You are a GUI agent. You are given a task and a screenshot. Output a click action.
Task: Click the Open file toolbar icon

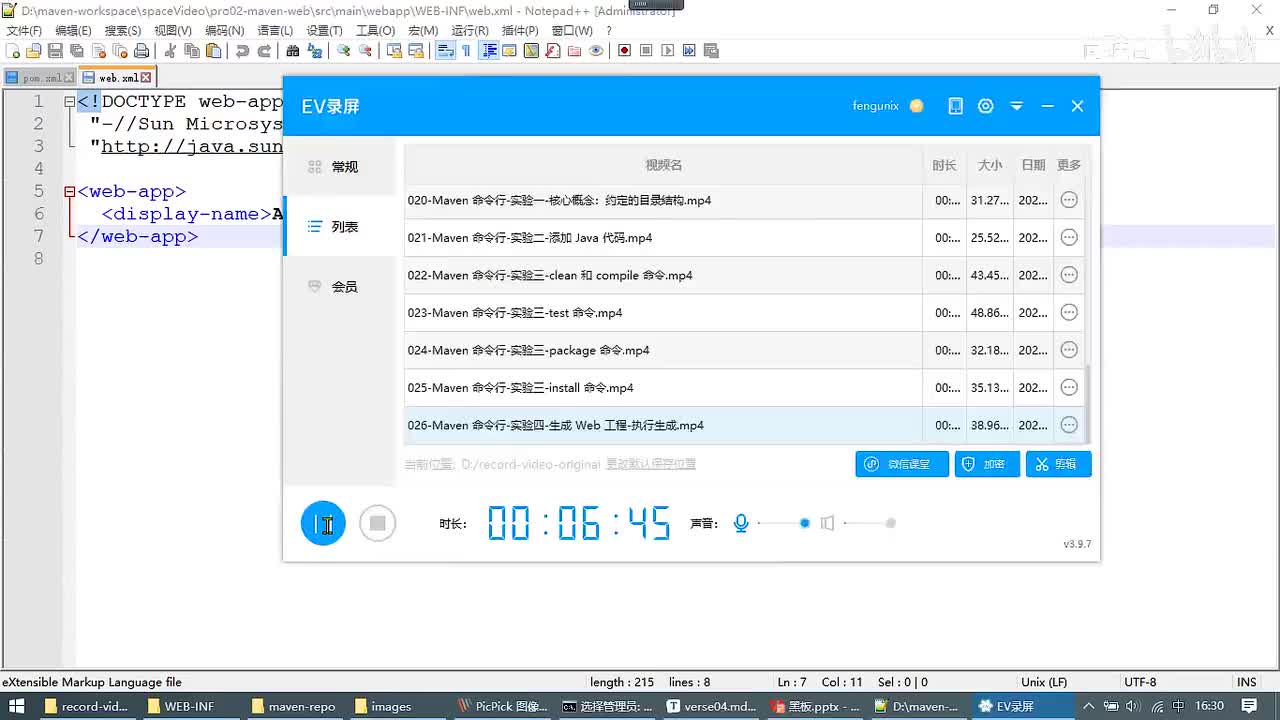34,51
